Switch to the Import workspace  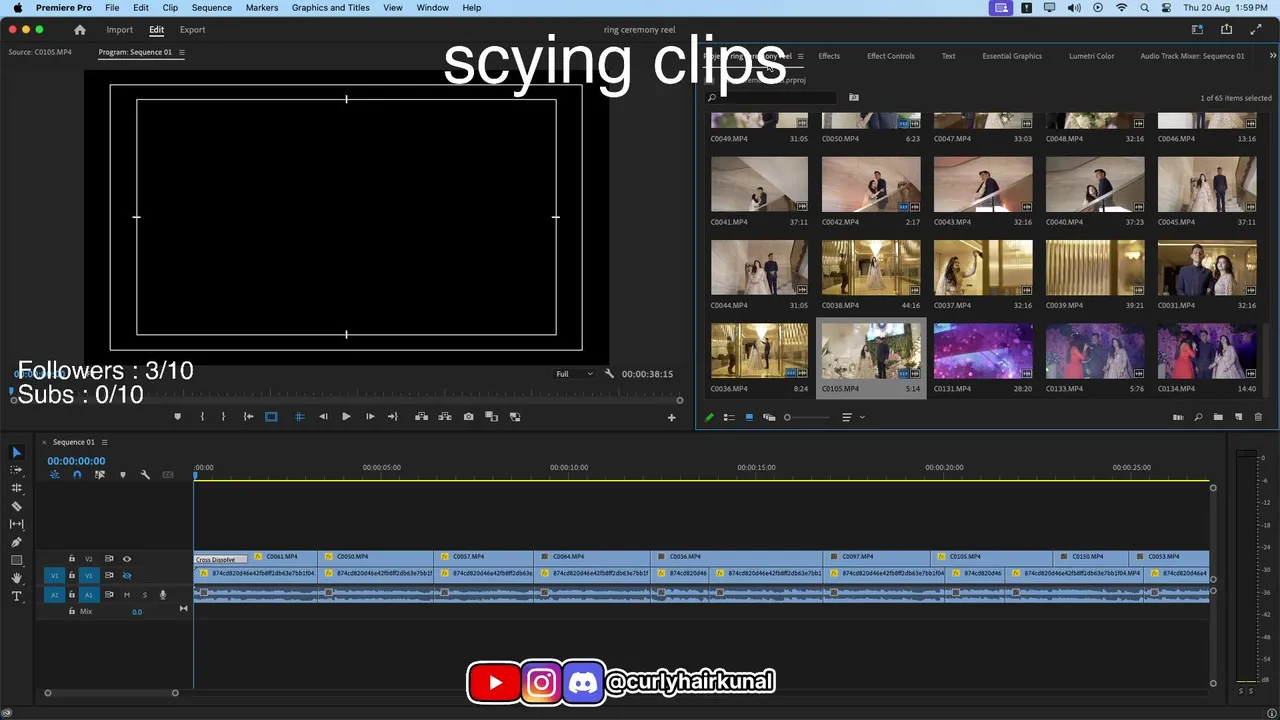(x=119, y=30)
